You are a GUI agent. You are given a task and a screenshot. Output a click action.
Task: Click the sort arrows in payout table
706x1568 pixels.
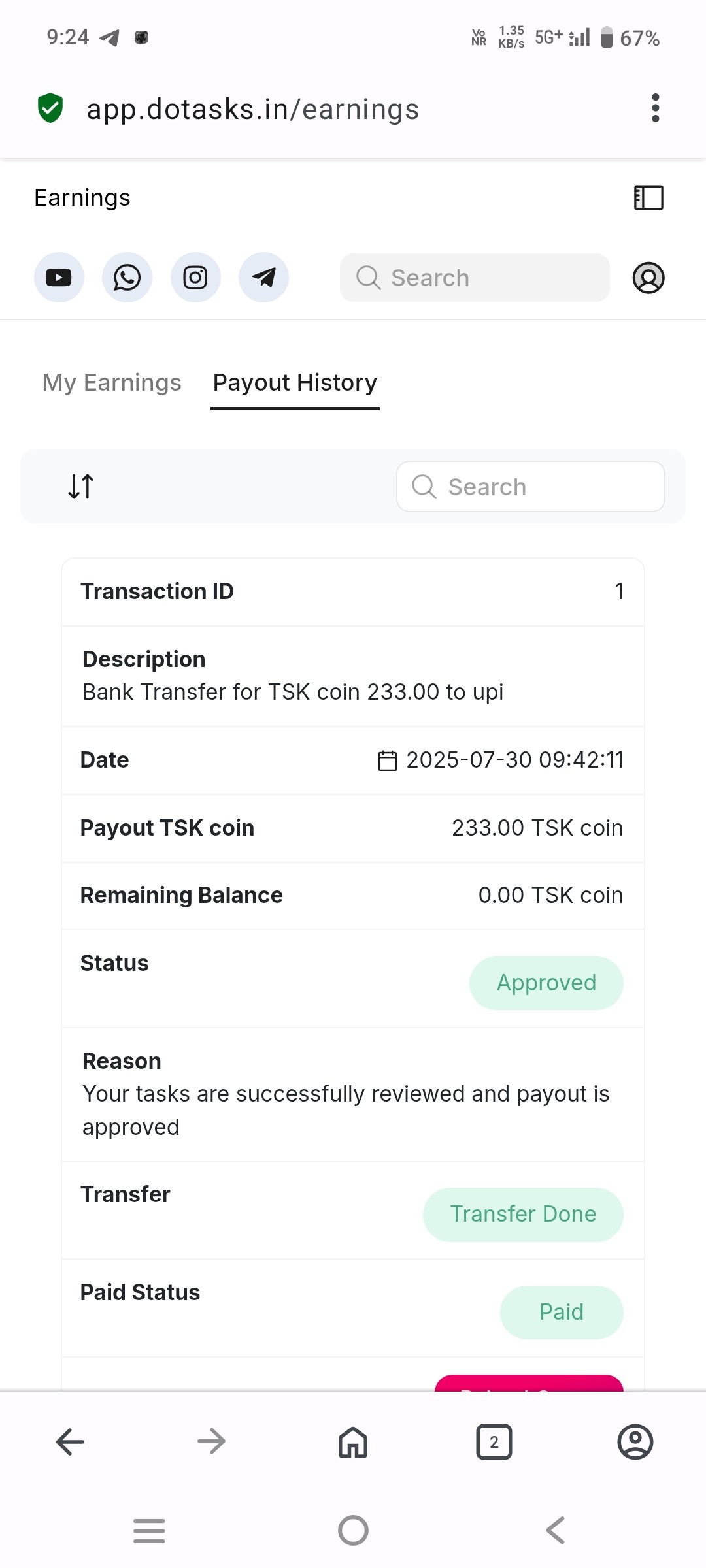coord(81,486)
